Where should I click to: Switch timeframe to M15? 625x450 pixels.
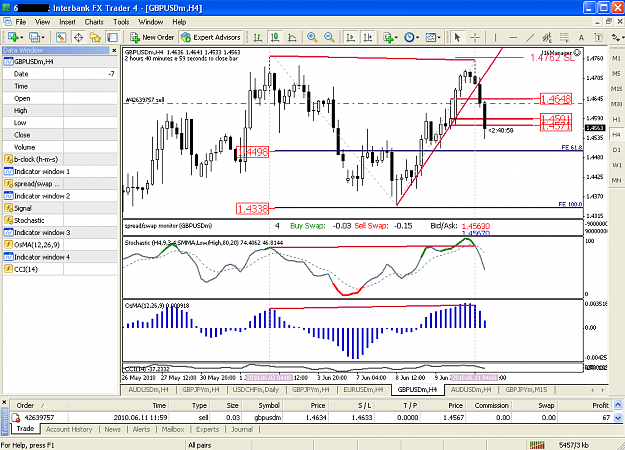(x=616, y=88)
